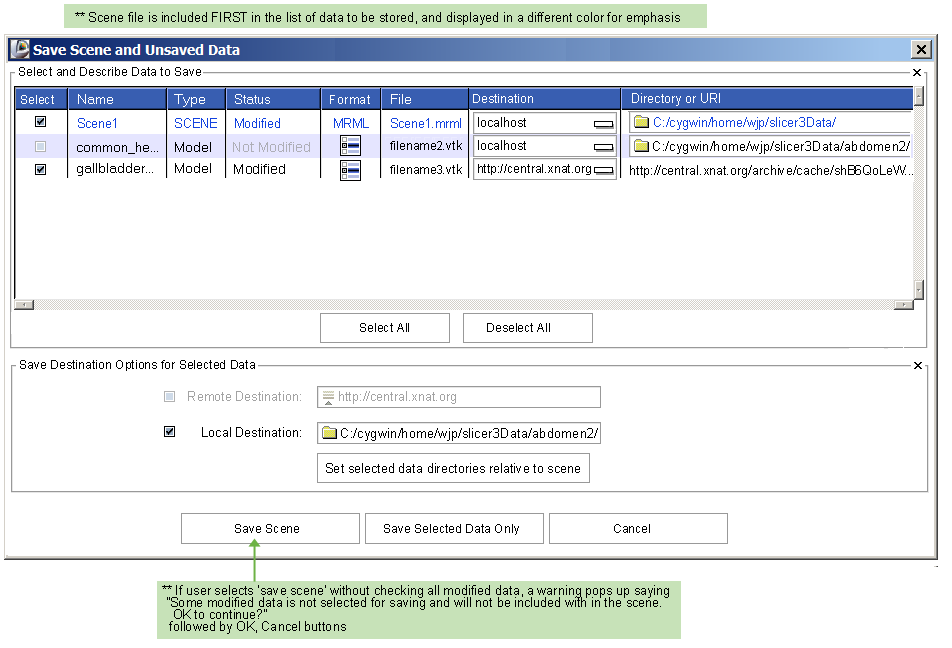This screenshot has width=952, height=648.
Task: Open Scene1 destination dropdown showing localhost
Action: [603, 124]
